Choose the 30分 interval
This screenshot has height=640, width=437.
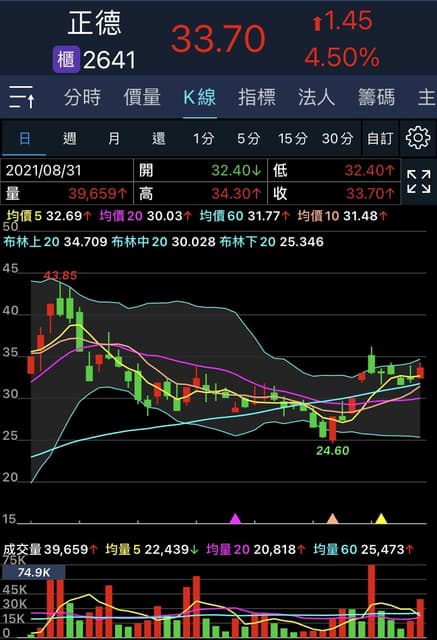click(337, 139)
